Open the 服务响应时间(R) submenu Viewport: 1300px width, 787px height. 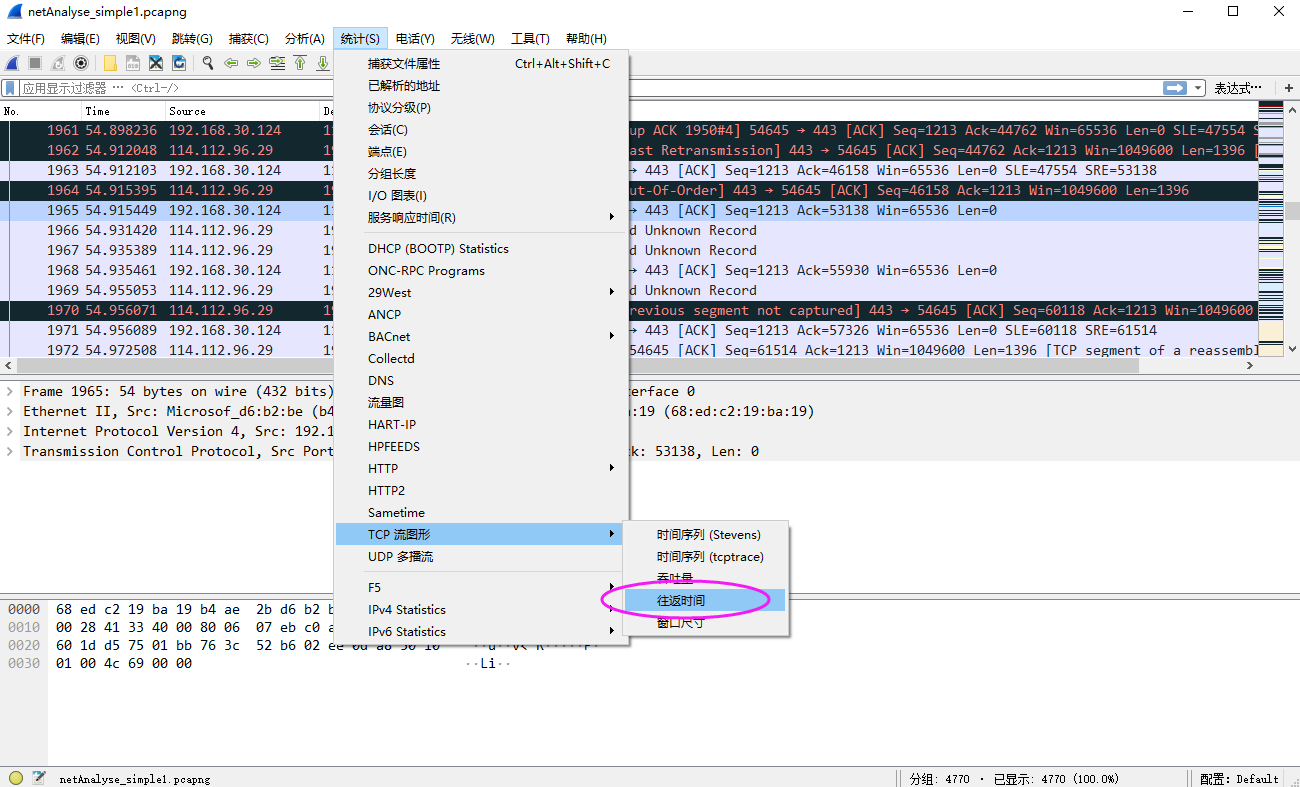482,217
